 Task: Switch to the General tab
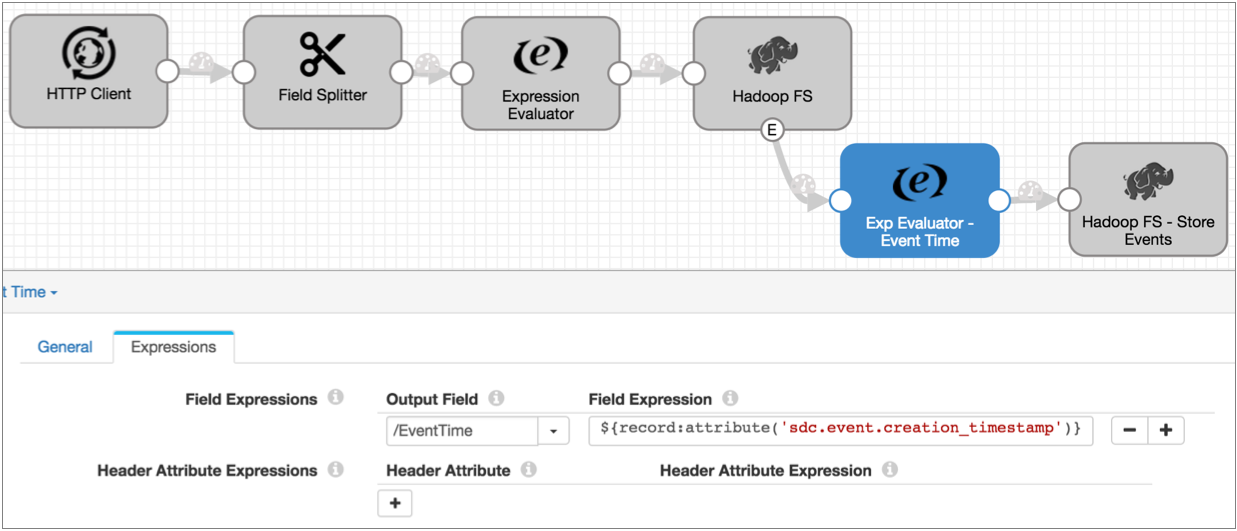65,347
